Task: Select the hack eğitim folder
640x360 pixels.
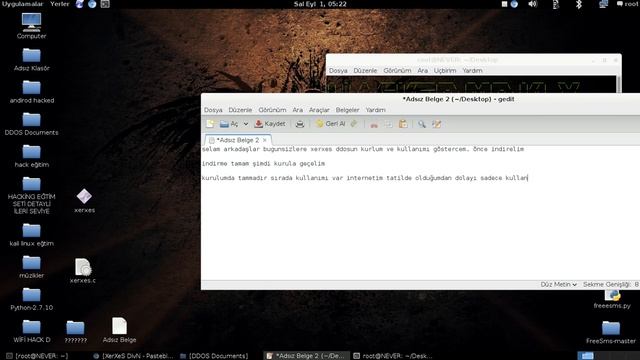Action: pos(31,156)
